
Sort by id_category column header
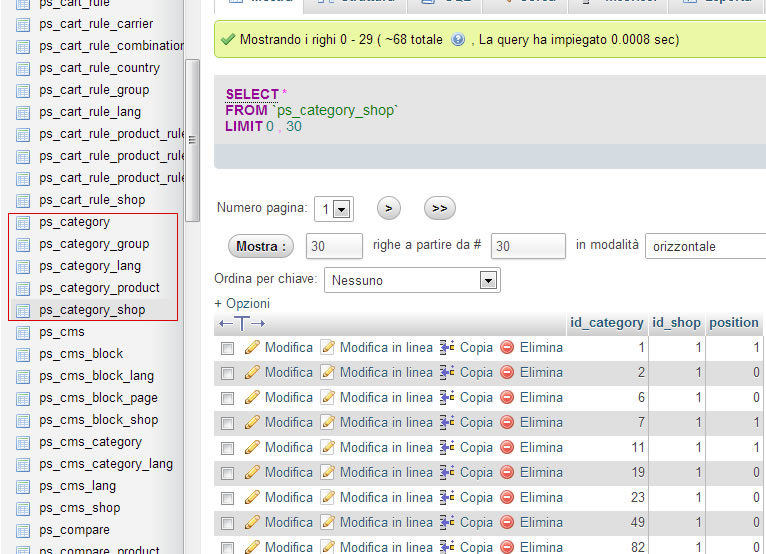(x=607, y=322)
